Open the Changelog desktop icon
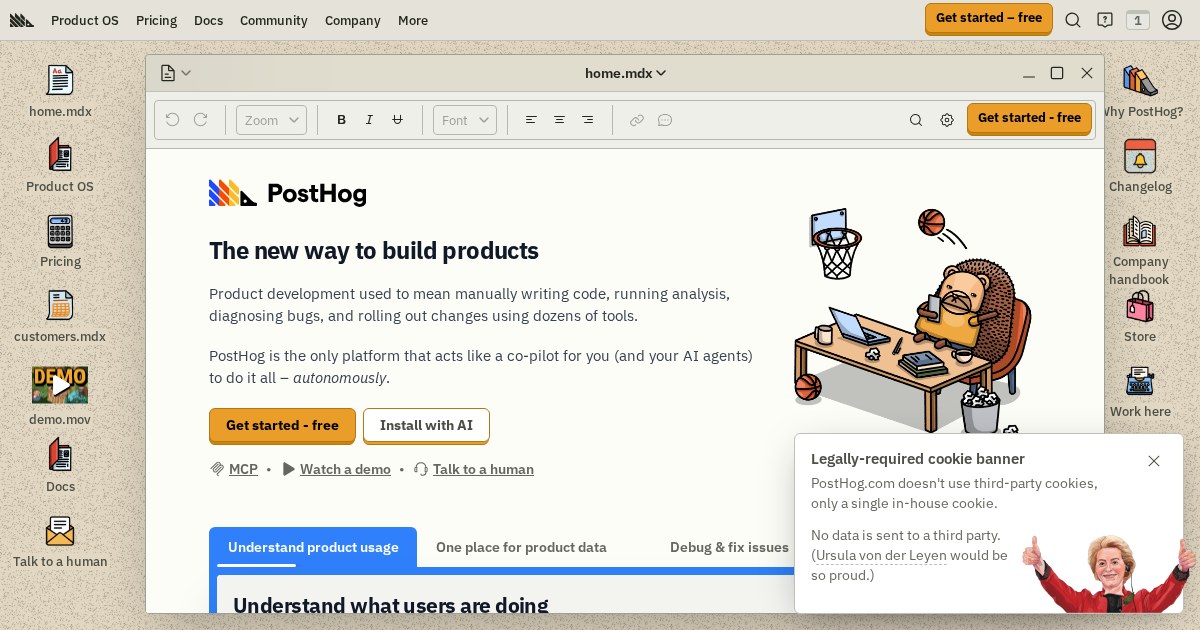This screenshot has width=1200, height=630. 1140,166
